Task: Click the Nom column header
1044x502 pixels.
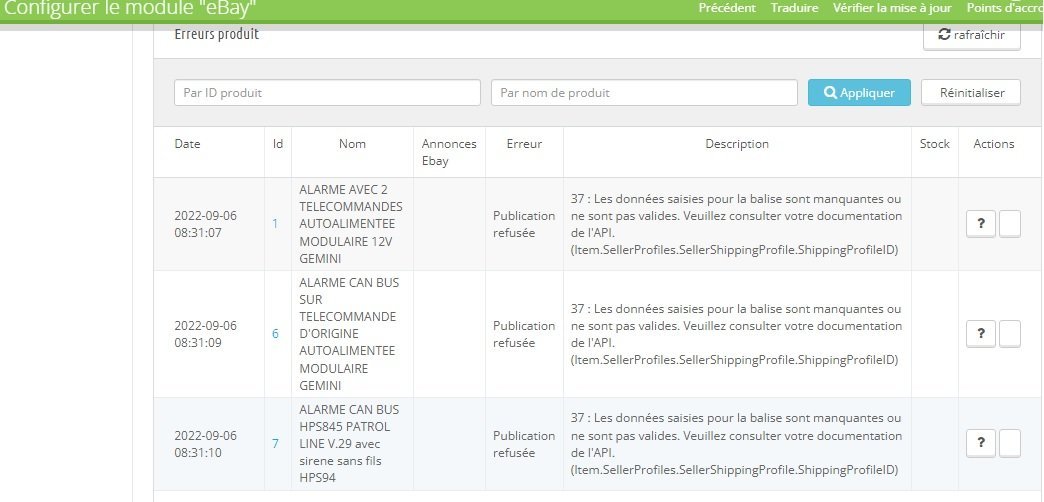Action: coord(352,144)
